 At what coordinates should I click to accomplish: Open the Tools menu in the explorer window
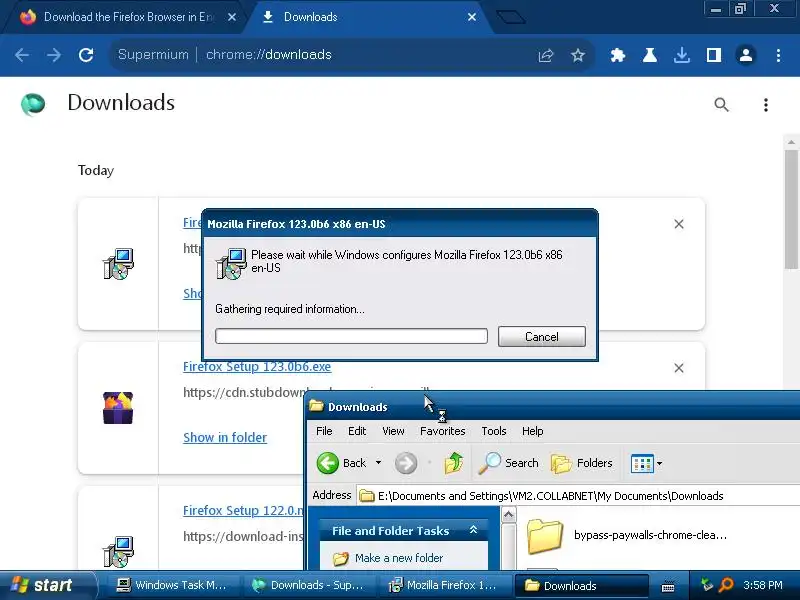(x=493, y=431)
